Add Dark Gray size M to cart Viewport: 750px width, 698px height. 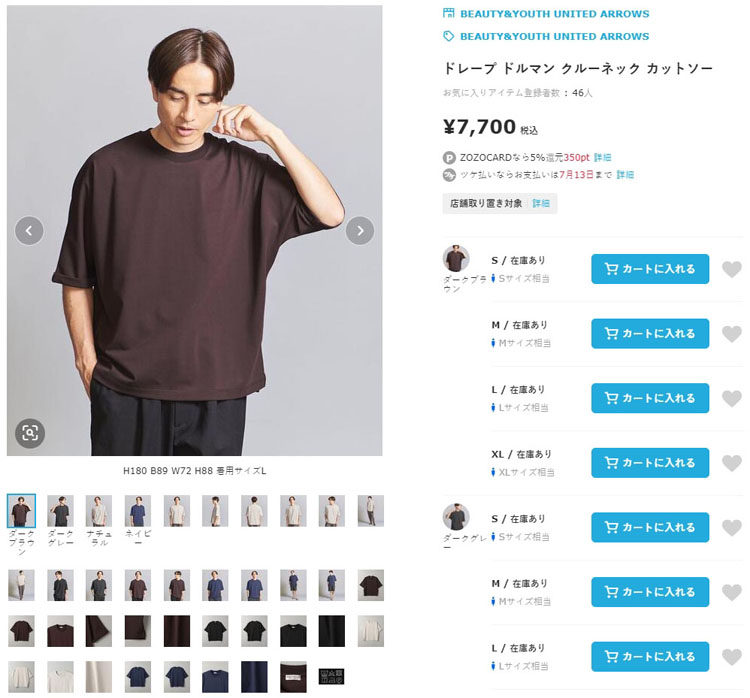click(650, 592)
